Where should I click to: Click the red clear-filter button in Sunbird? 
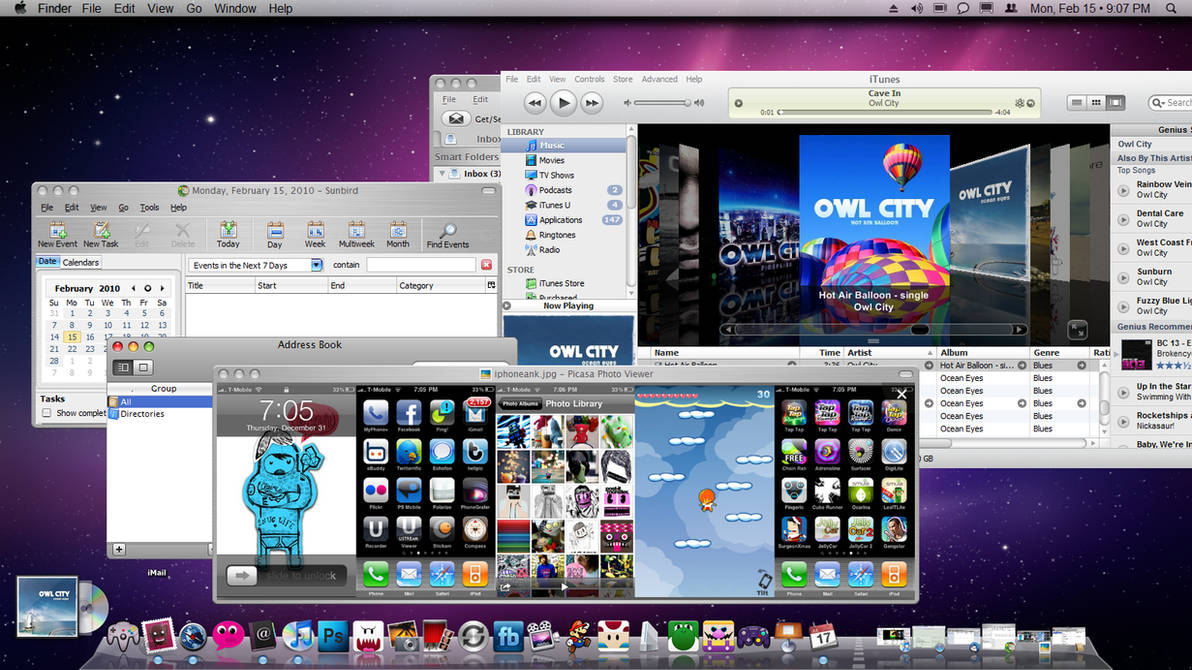point(487,265)
